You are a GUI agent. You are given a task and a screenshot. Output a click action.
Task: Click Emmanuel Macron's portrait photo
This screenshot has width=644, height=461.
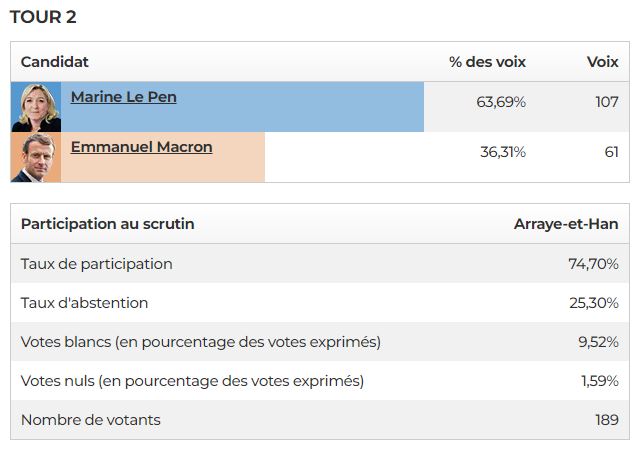(36, 158)
